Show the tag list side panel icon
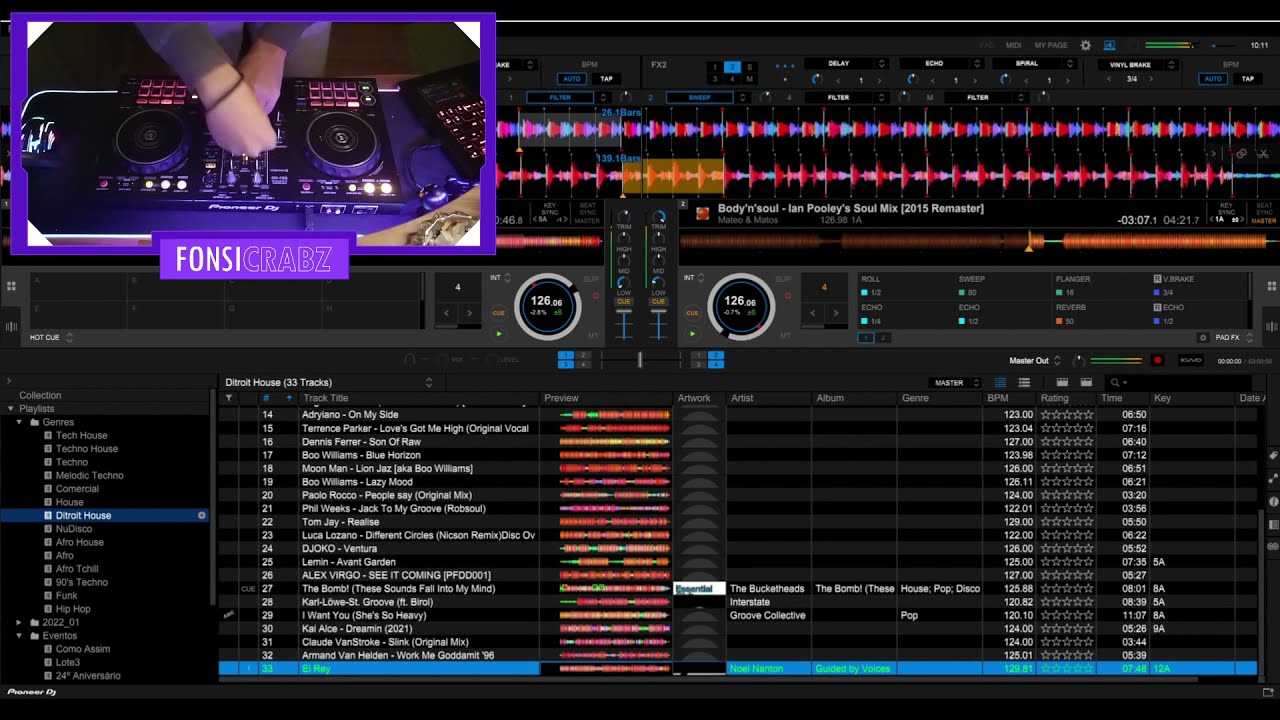Image resolution: width=1280 pixels, height=720 pixels. pyautogui.click(x=1273, y=455)
